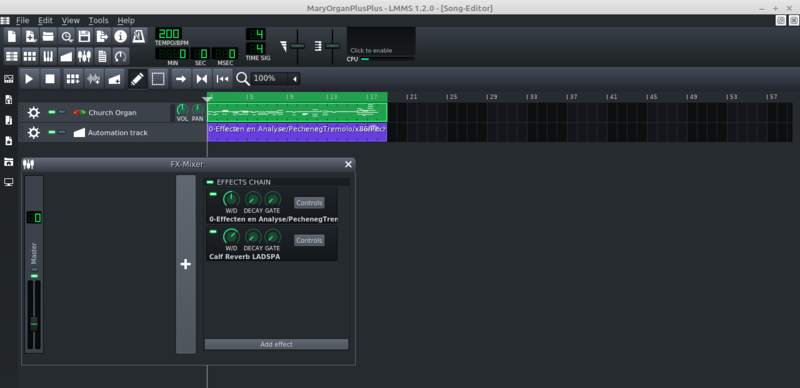Mute the Automation track
Screen dimensions: 800x388
pyautogui.click(x=52, y=132)
